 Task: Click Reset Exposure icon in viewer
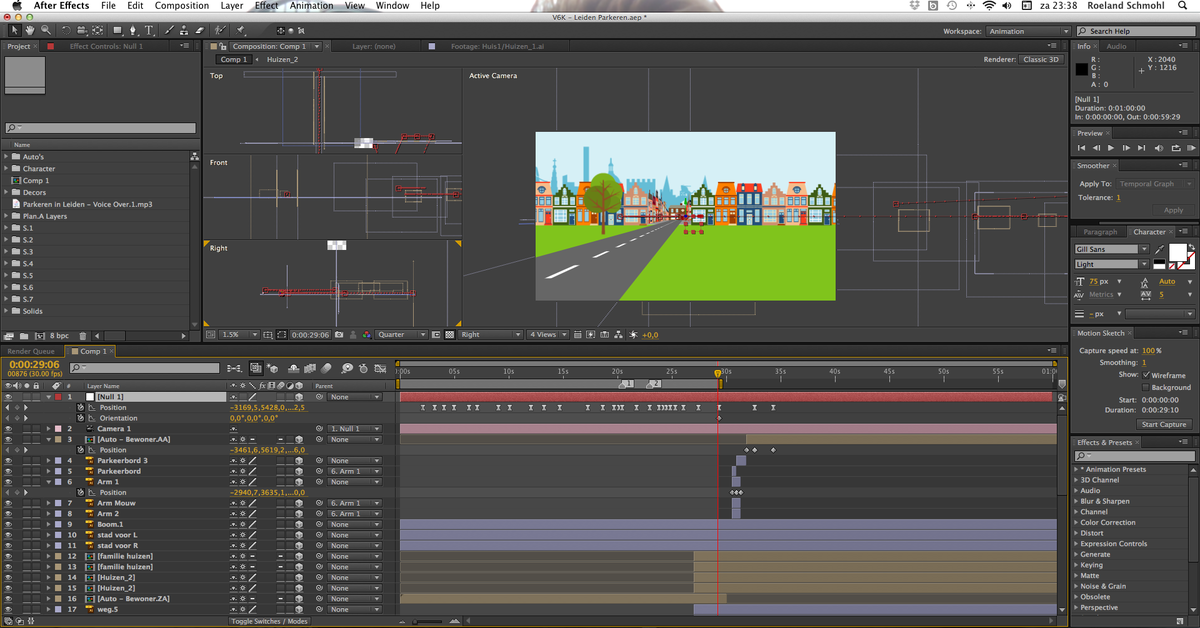(x=633, y=334)
